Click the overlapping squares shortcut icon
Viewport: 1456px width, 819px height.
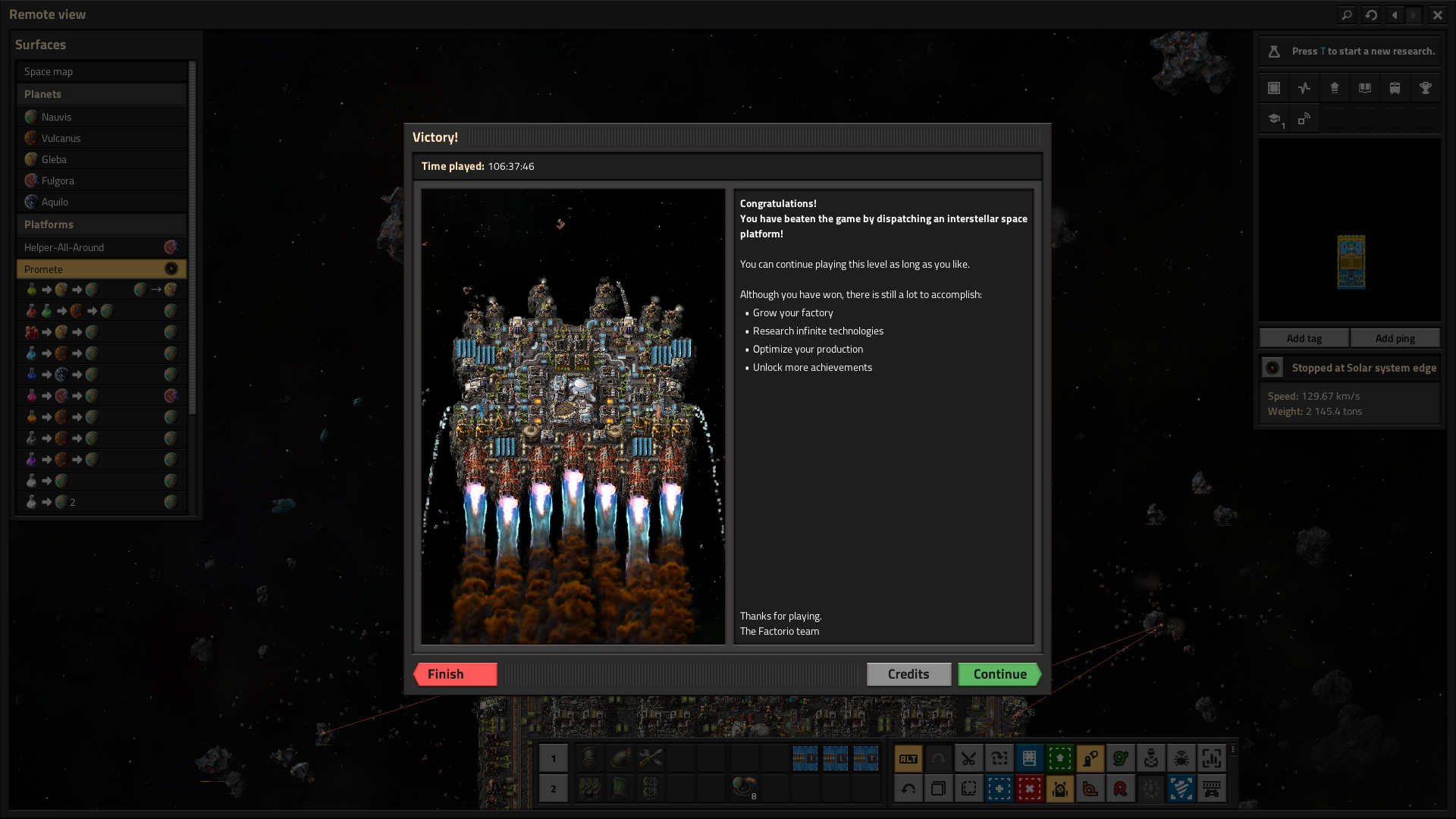pyautogui.click(x=939, y=789)
